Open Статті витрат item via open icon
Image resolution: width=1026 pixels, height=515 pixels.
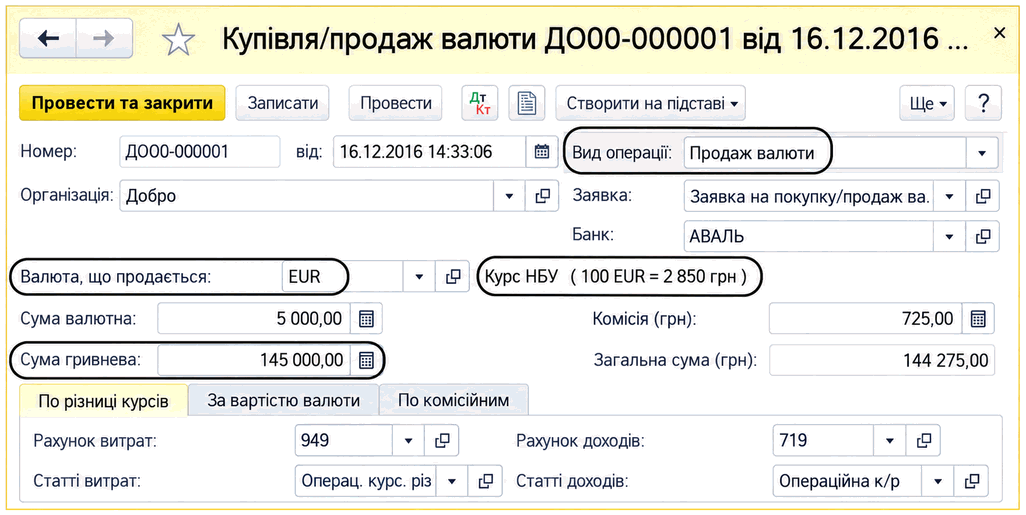click(x=485, y=481)
